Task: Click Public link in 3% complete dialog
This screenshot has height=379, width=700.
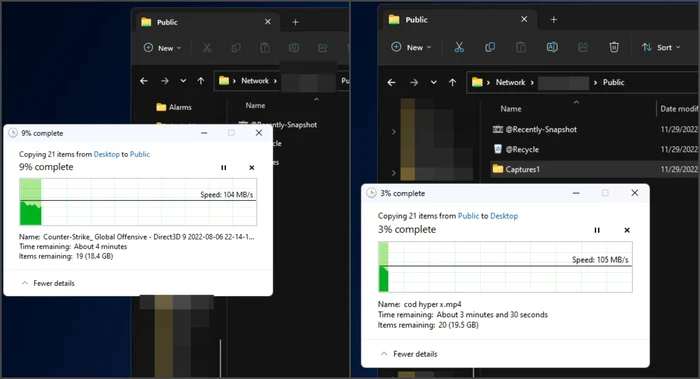Action: (x=468, y=216)
